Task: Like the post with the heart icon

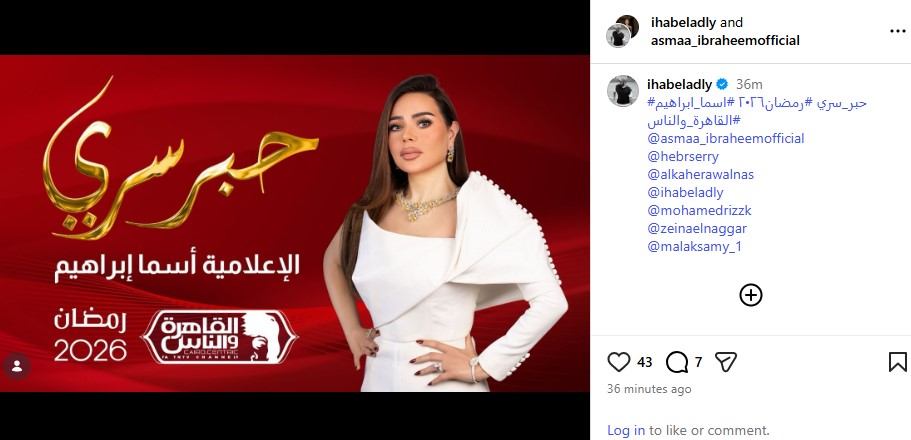Action: pyautogui.click(x=619, y=362)
